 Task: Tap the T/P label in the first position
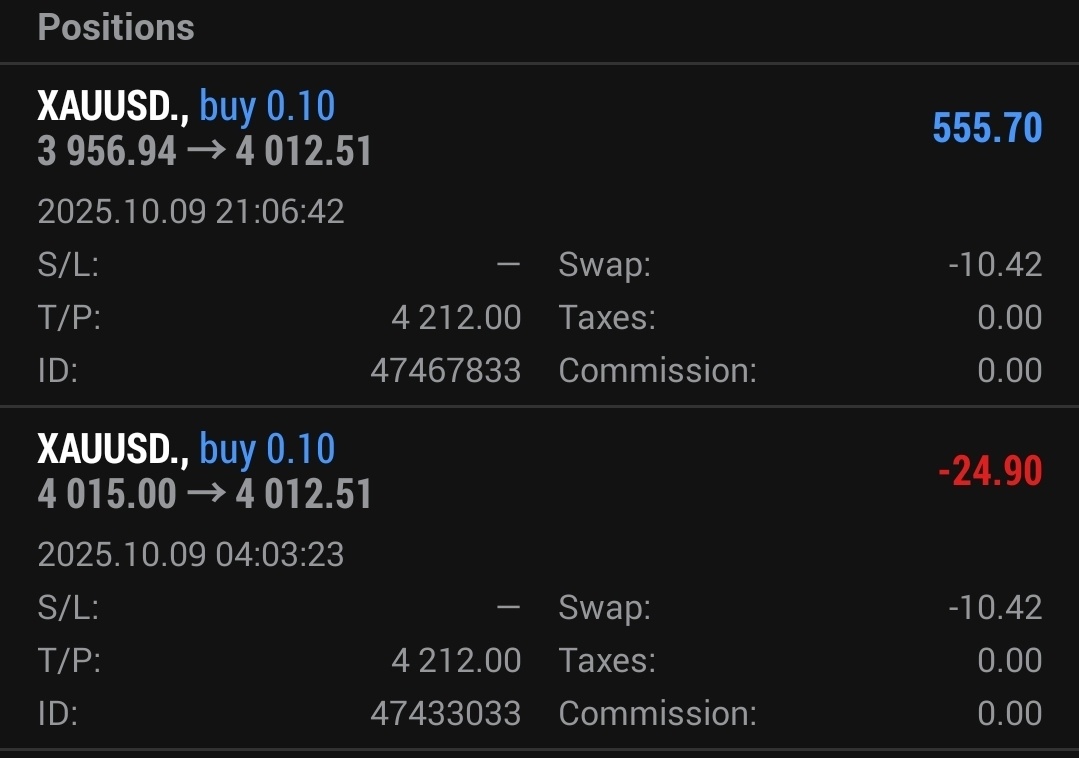coord(69,318)
